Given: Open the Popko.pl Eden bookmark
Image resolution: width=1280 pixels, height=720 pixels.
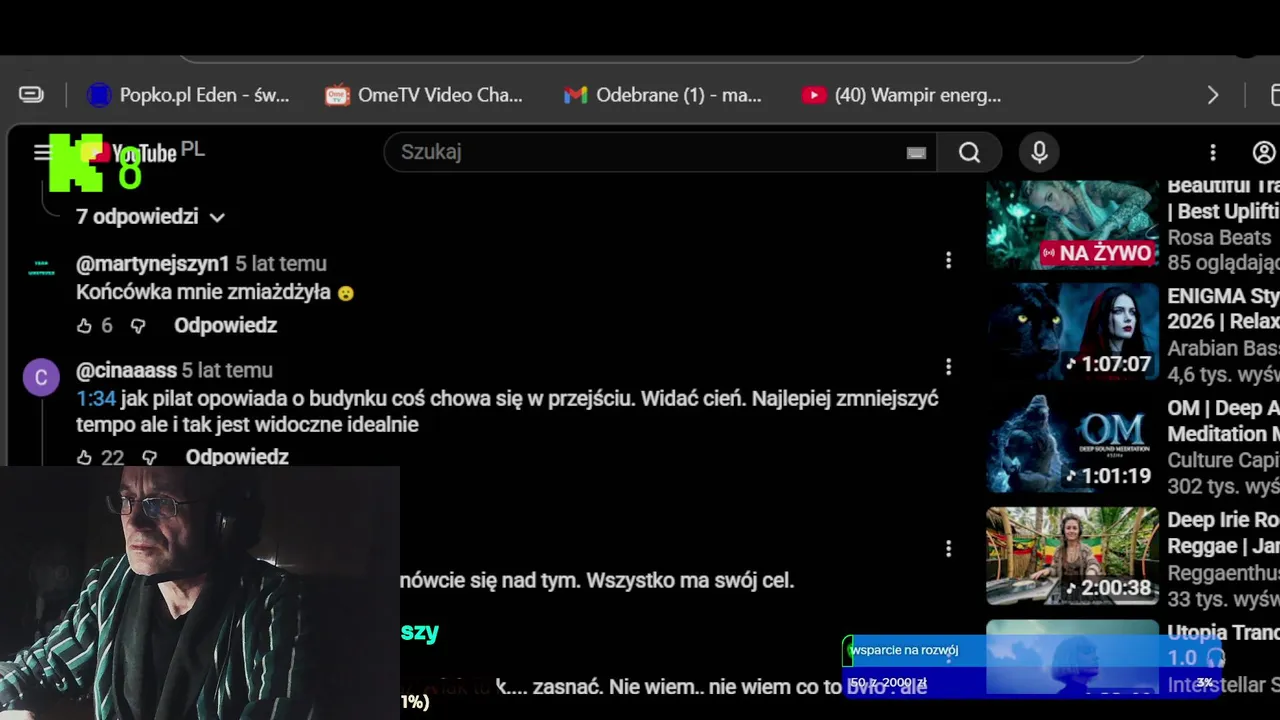Looking at the screenshot, I should (188, 95).
